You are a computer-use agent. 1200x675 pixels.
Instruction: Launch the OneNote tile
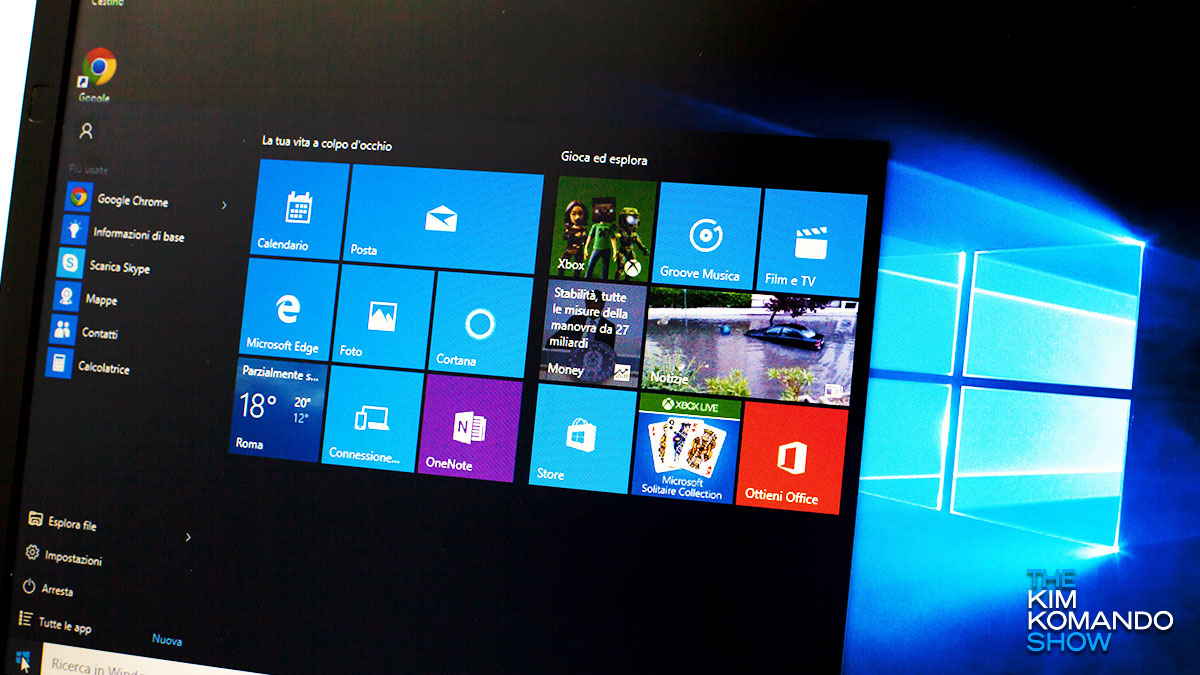point(470,428)
